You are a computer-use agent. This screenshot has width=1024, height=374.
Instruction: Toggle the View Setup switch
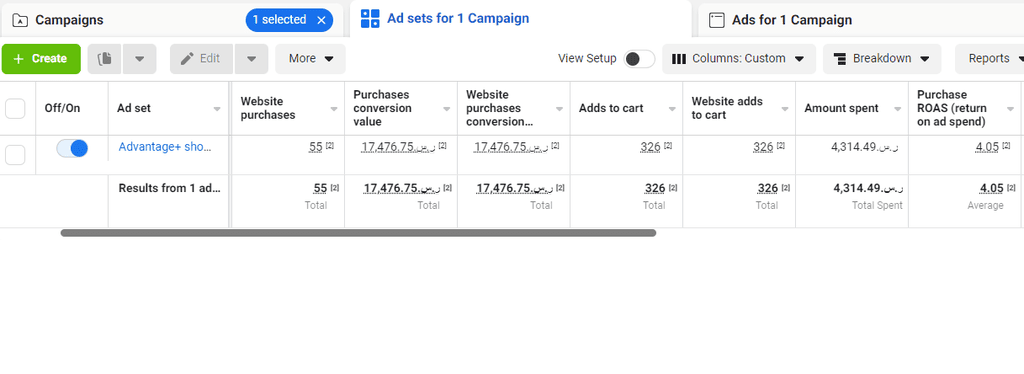click(639, 59)
